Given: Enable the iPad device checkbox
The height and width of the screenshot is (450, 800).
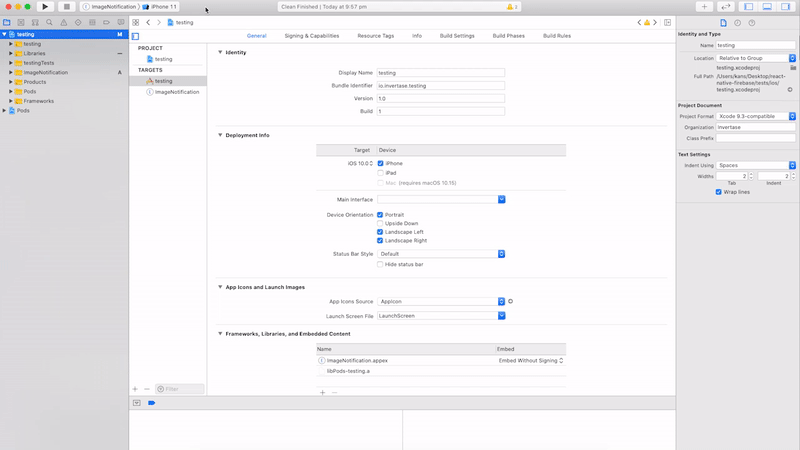Looking at the screenshot, I should pos(380,173).
